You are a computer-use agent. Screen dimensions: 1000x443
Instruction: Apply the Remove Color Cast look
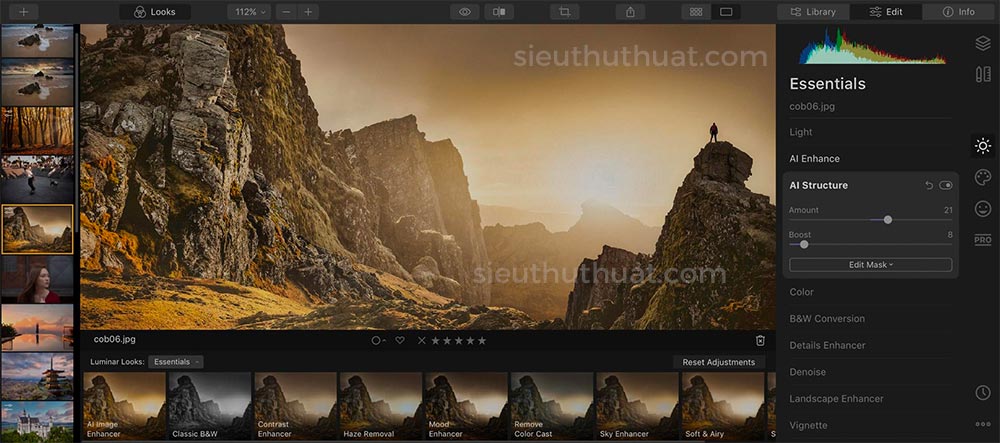pos(552,406)
